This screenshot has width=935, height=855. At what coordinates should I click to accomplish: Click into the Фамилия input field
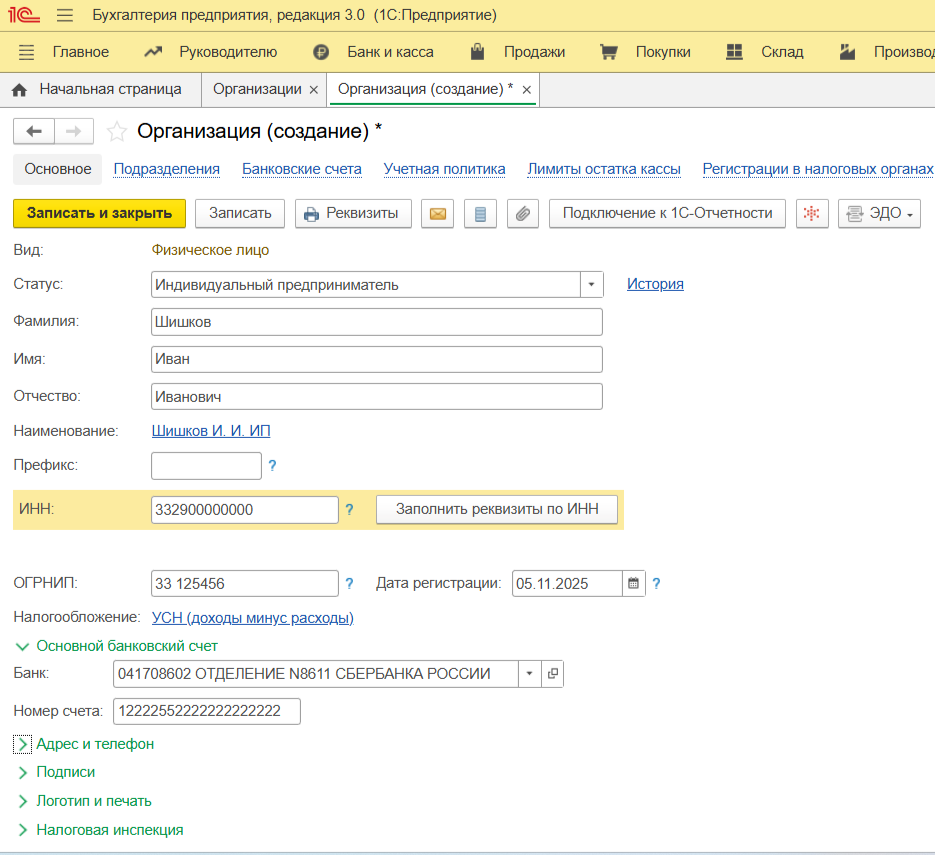376,322
